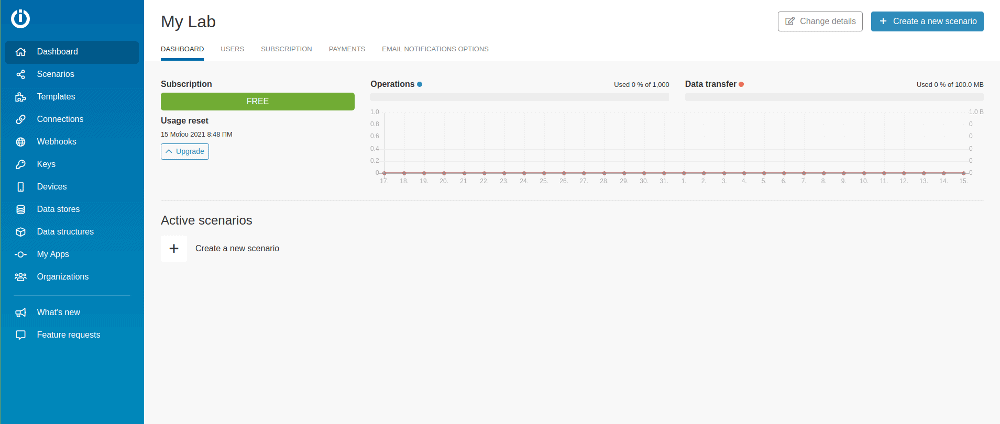Click the Data transfer usage progress bar
Viewport: 1000px width, 424px height.
coord(834,97)
